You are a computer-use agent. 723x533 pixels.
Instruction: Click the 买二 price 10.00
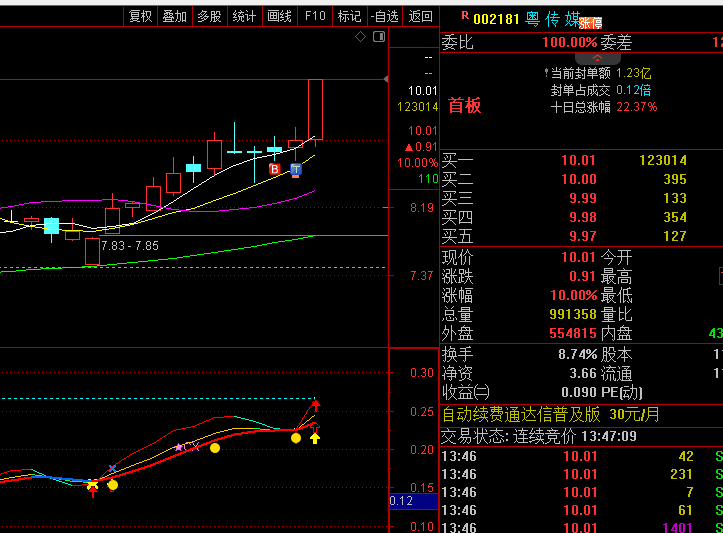coord(579,179)
